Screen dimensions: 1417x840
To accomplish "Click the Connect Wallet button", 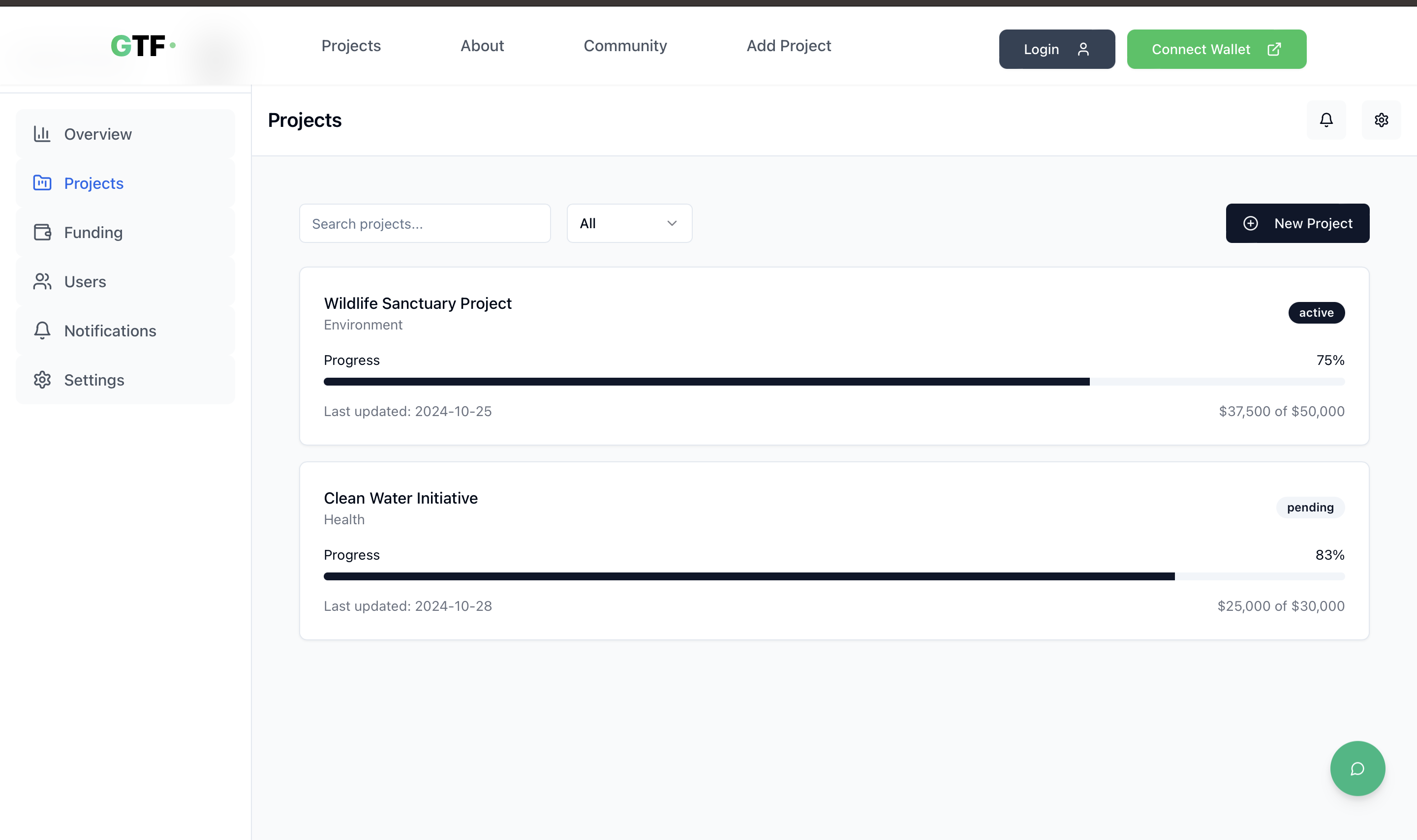I will click(x=1216, y=49).
